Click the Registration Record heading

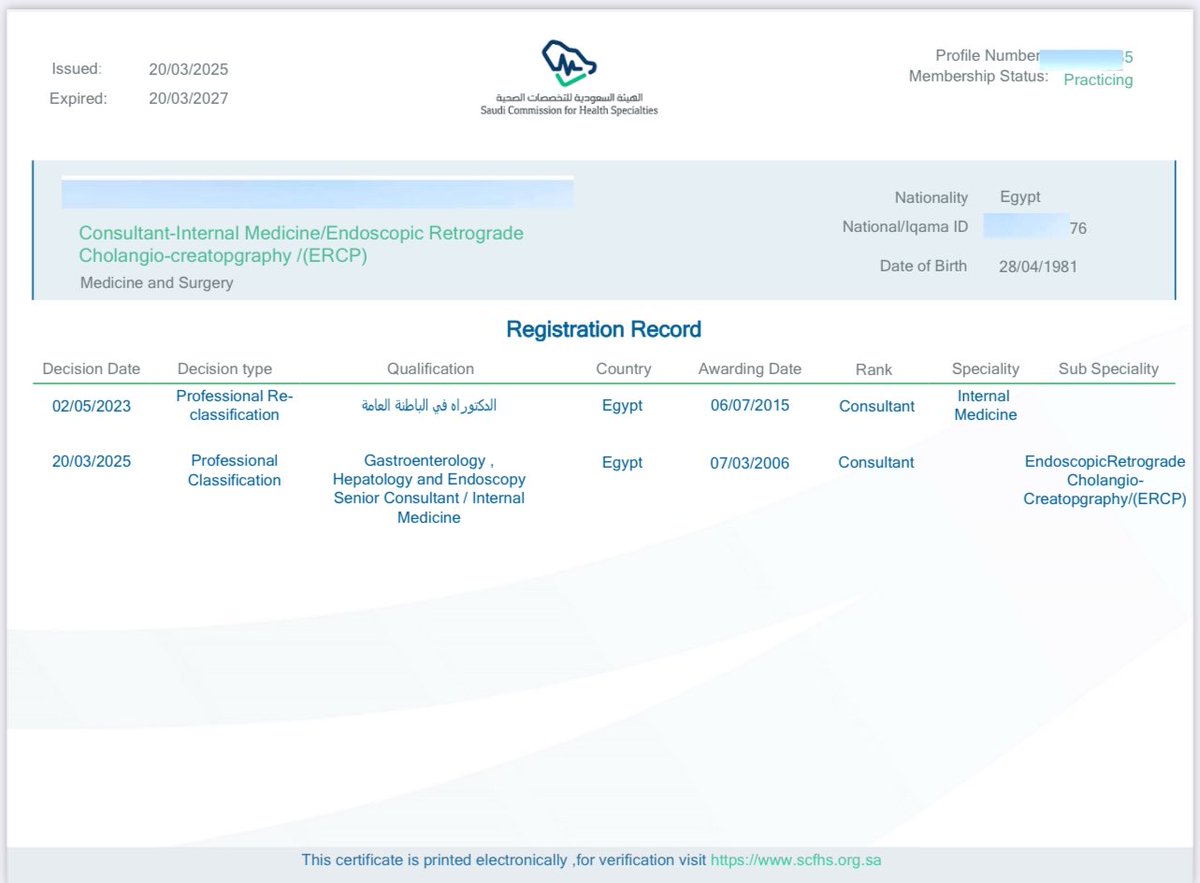[603, 329]
